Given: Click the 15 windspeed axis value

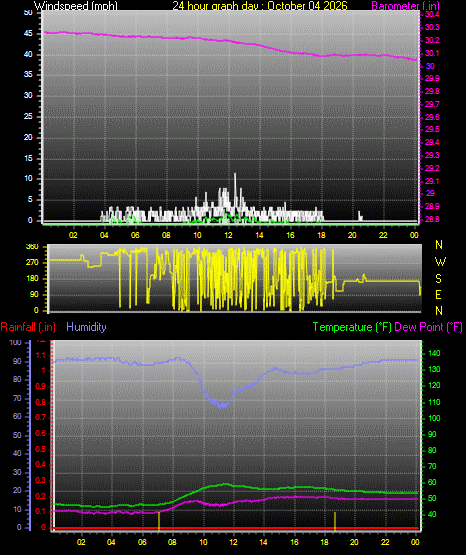Looking at the screenshot, I should 28,158.
